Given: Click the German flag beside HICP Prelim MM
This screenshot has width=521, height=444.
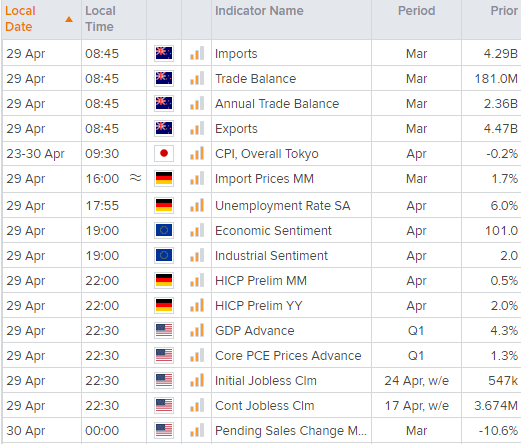Looking at the screenshot, I should 164,280.
